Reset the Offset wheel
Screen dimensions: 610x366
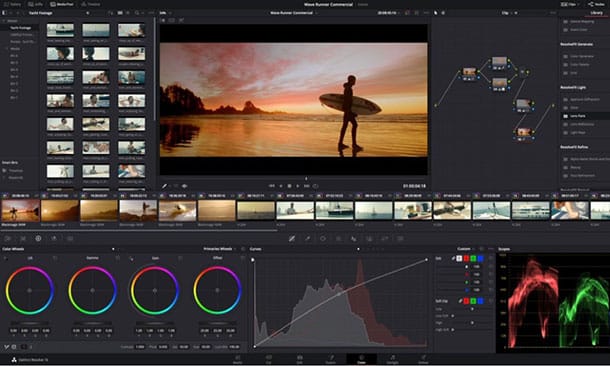coord(243,258)
